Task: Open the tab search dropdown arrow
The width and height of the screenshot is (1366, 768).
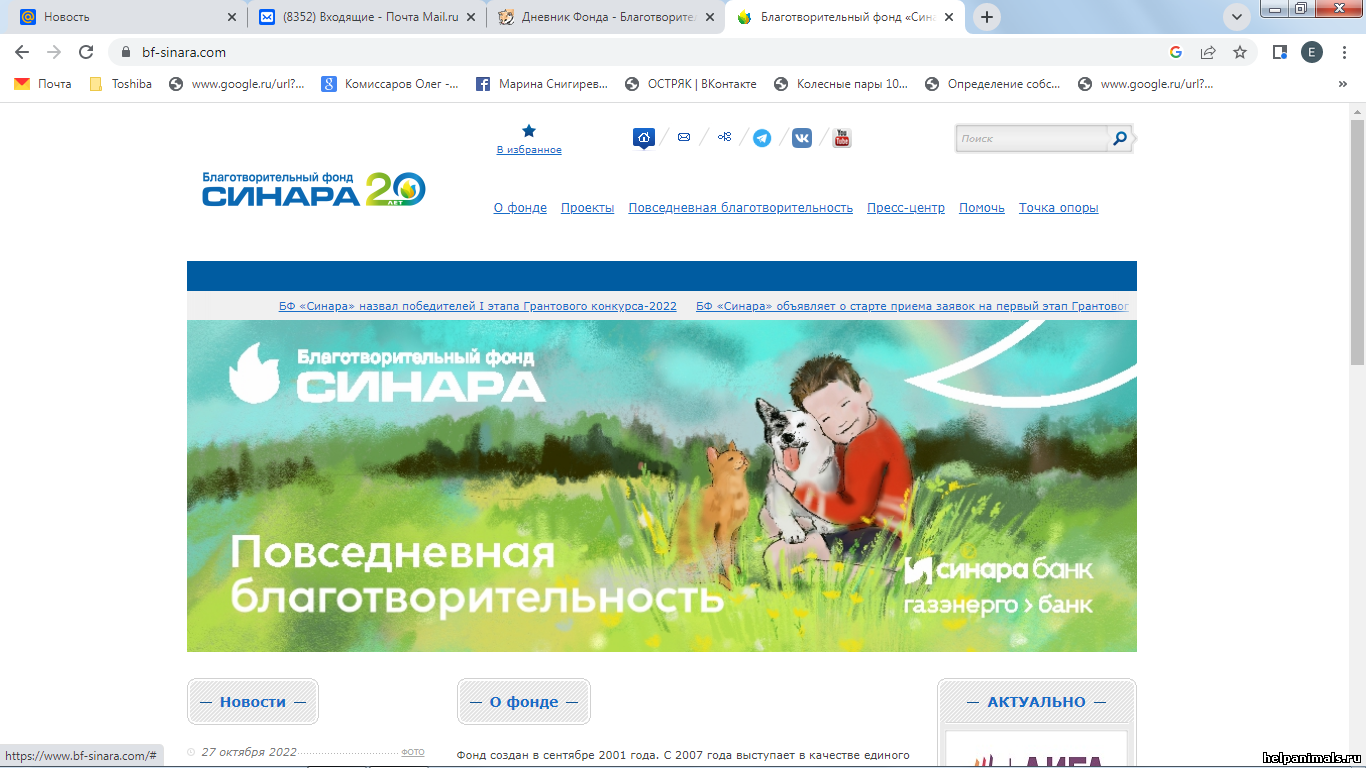Action: pyautogui.click(x=1237, y=17)
